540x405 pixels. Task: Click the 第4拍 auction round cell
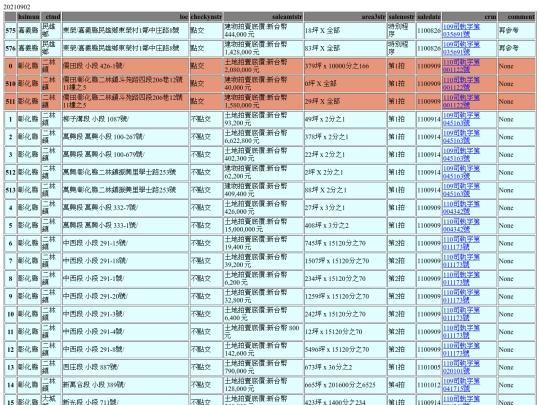coord(401,385)
